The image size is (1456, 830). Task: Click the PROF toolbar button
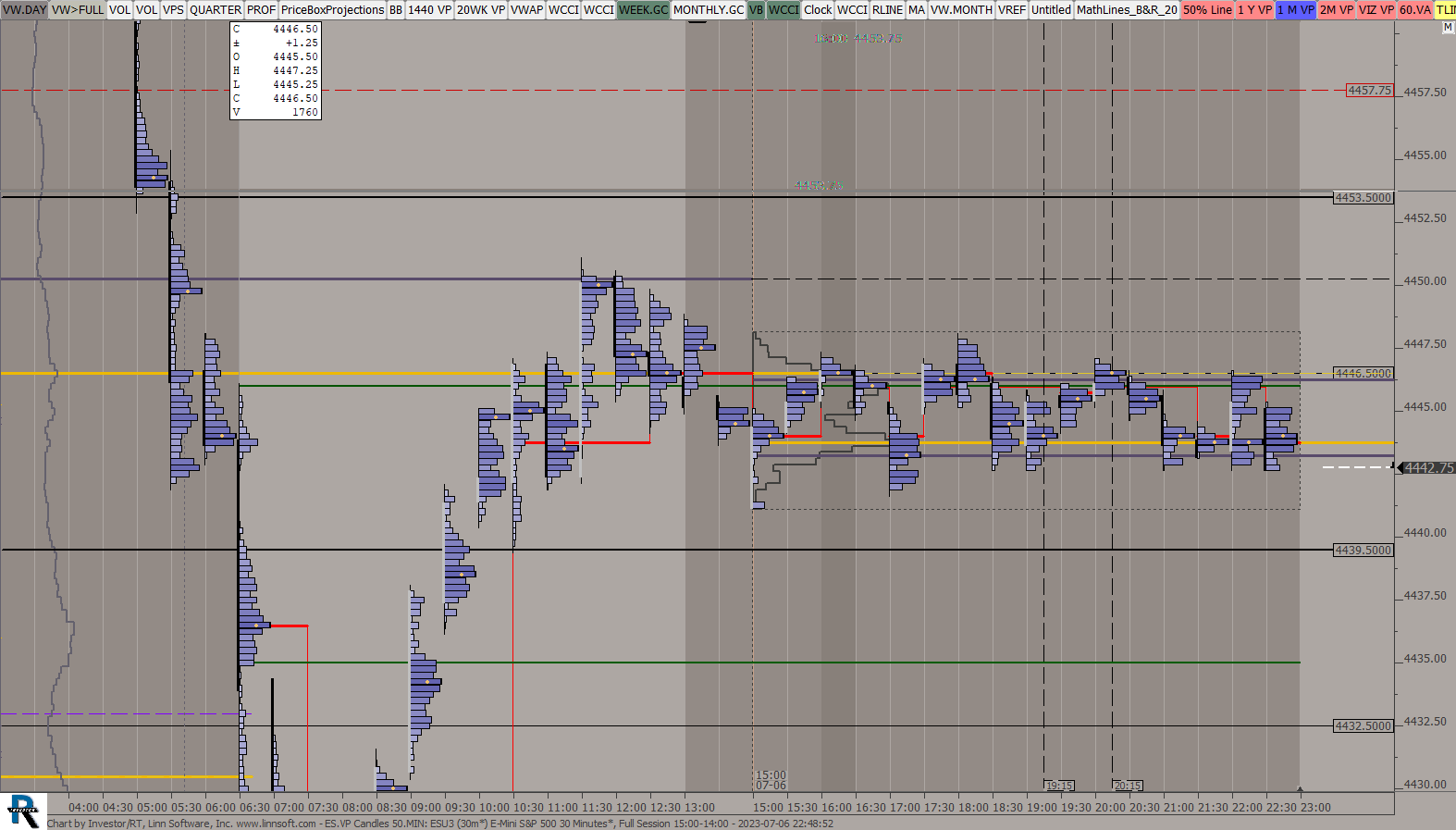point(261,9)
